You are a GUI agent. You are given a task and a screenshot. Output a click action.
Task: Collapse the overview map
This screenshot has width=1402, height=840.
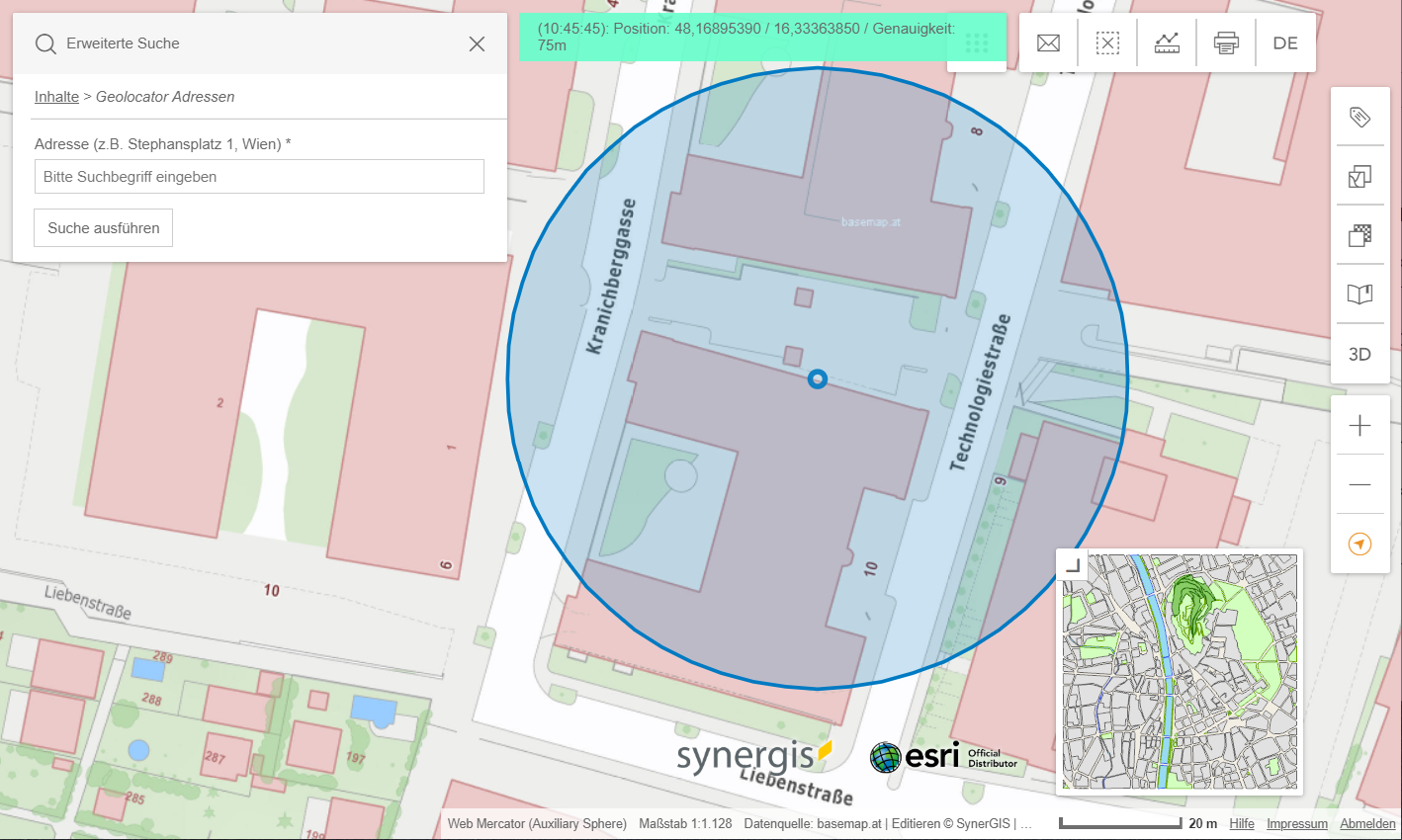pyautogui.click(x=1073, y=566)
